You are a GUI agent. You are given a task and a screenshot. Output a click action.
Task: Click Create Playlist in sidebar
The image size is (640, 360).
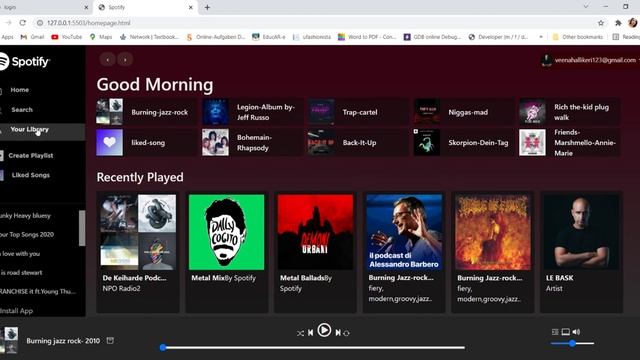[31, 156]
